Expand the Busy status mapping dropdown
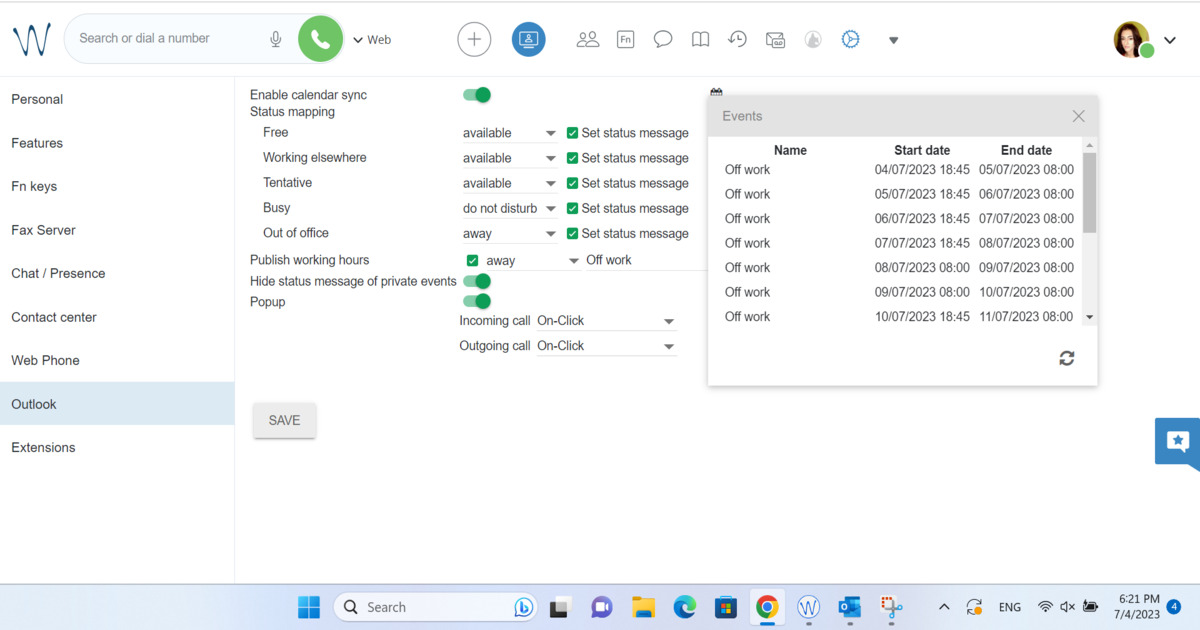 [x=509, y=209]
